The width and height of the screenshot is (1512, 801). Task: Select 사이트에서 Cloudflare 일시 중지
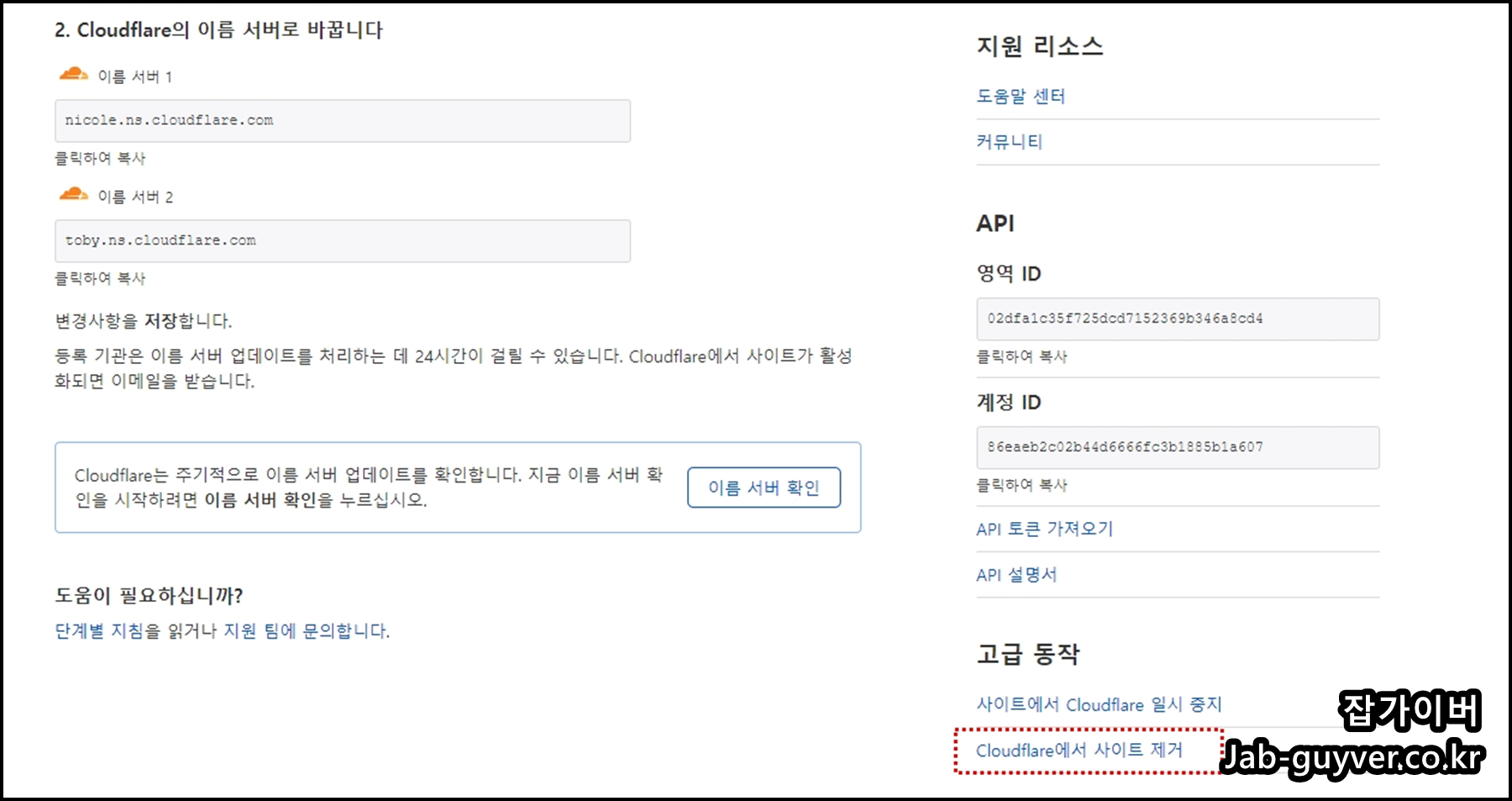point(1100,704)
